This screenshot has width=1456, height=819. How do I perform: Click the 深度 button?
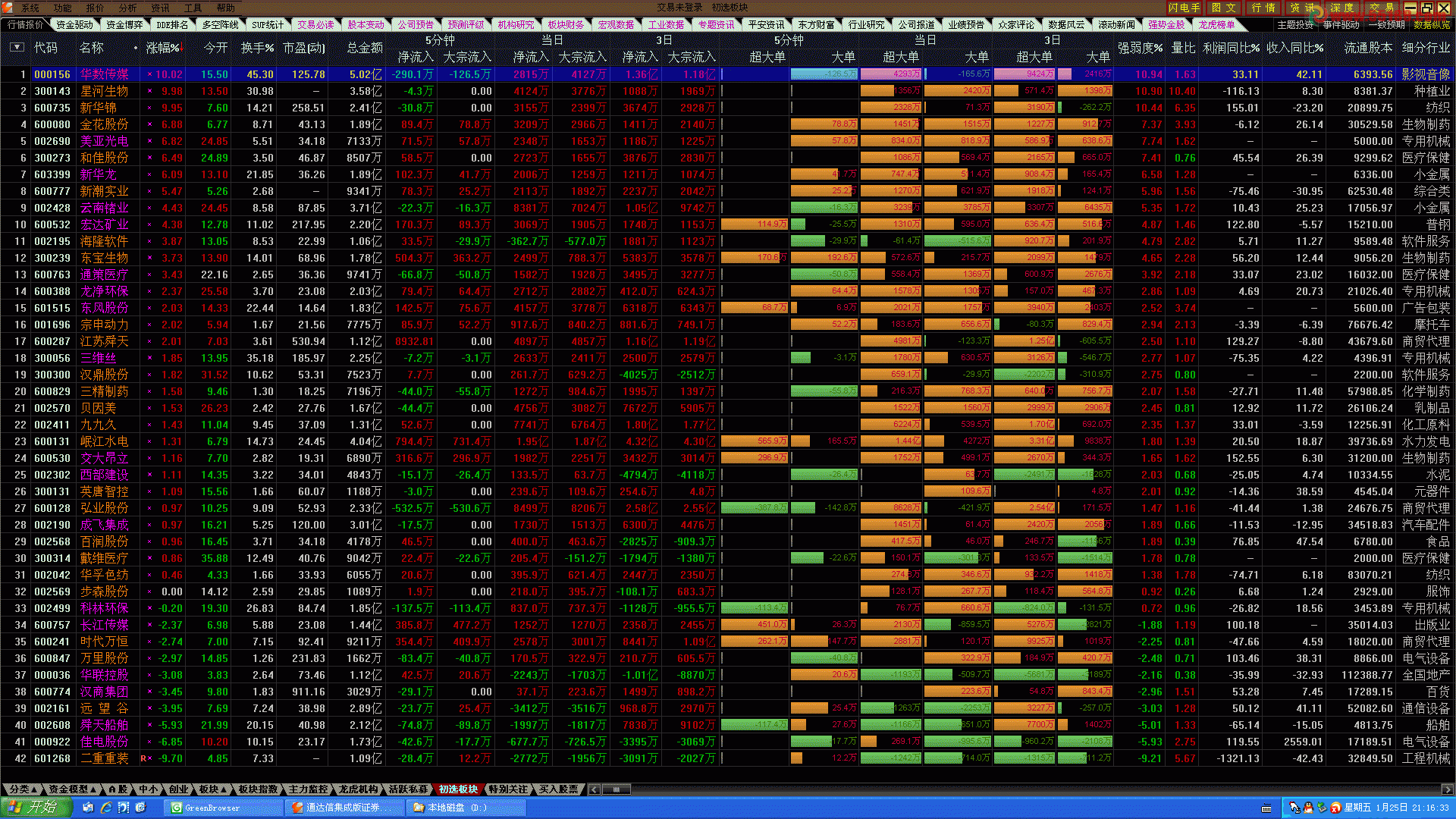coord(1342,8)
